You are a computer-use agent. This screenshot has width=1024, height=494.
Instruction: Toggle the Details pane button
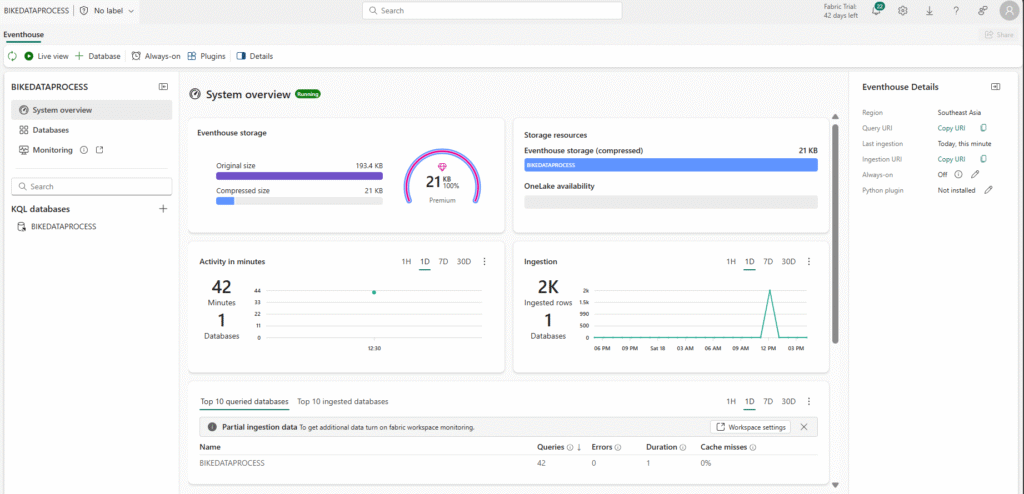[x=255, y=56]
